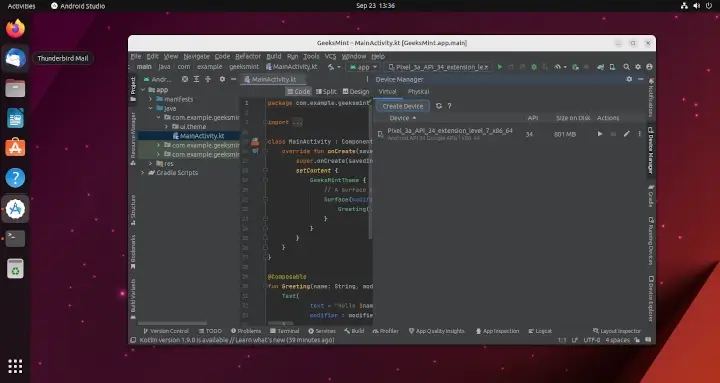This screenshot has height=383, width=720.
Task: Expand the ui.theme package
Action: [x=166, y=127]
